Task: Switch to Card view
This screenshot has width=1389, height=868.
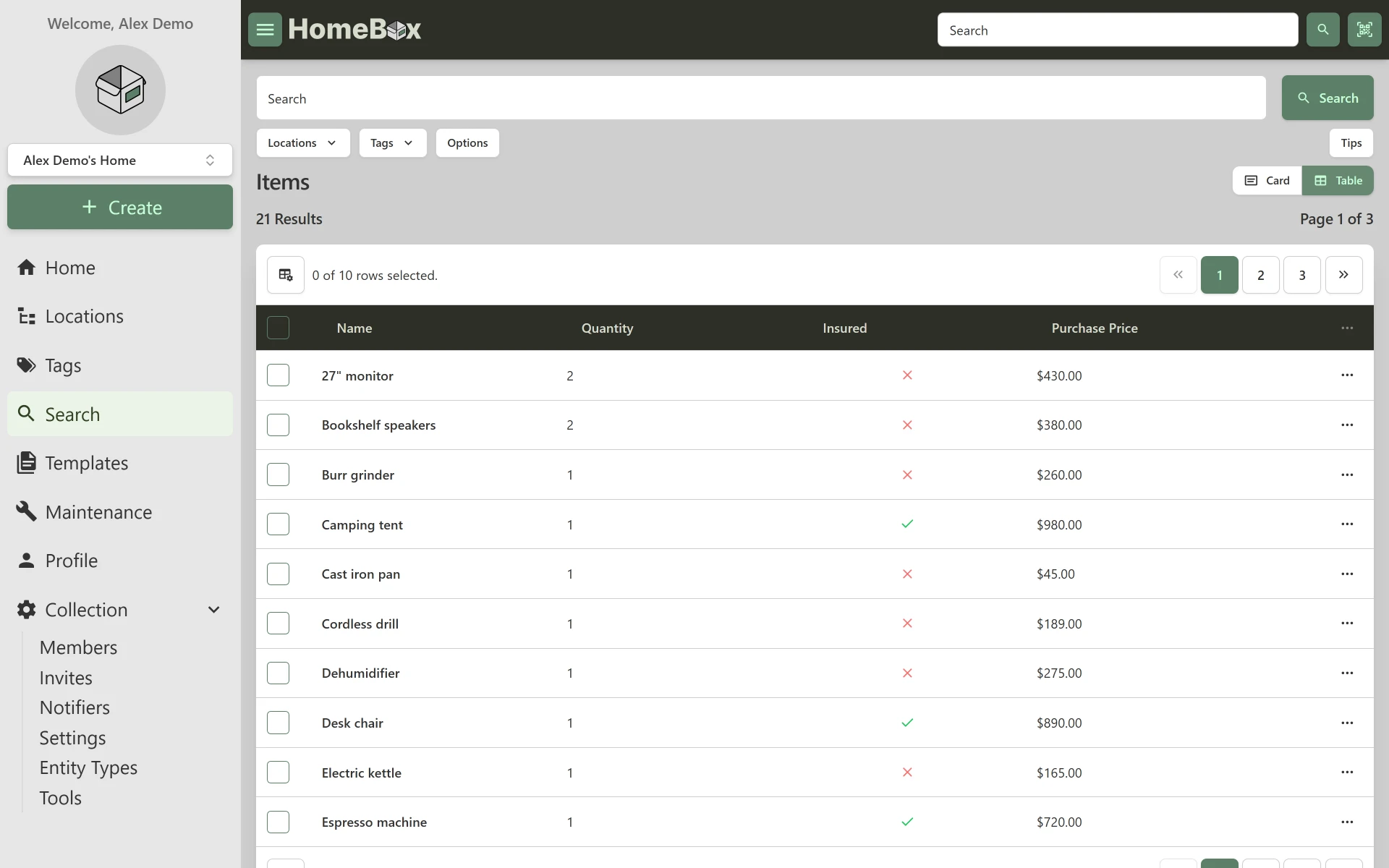Action: [x=1267, y=180]
